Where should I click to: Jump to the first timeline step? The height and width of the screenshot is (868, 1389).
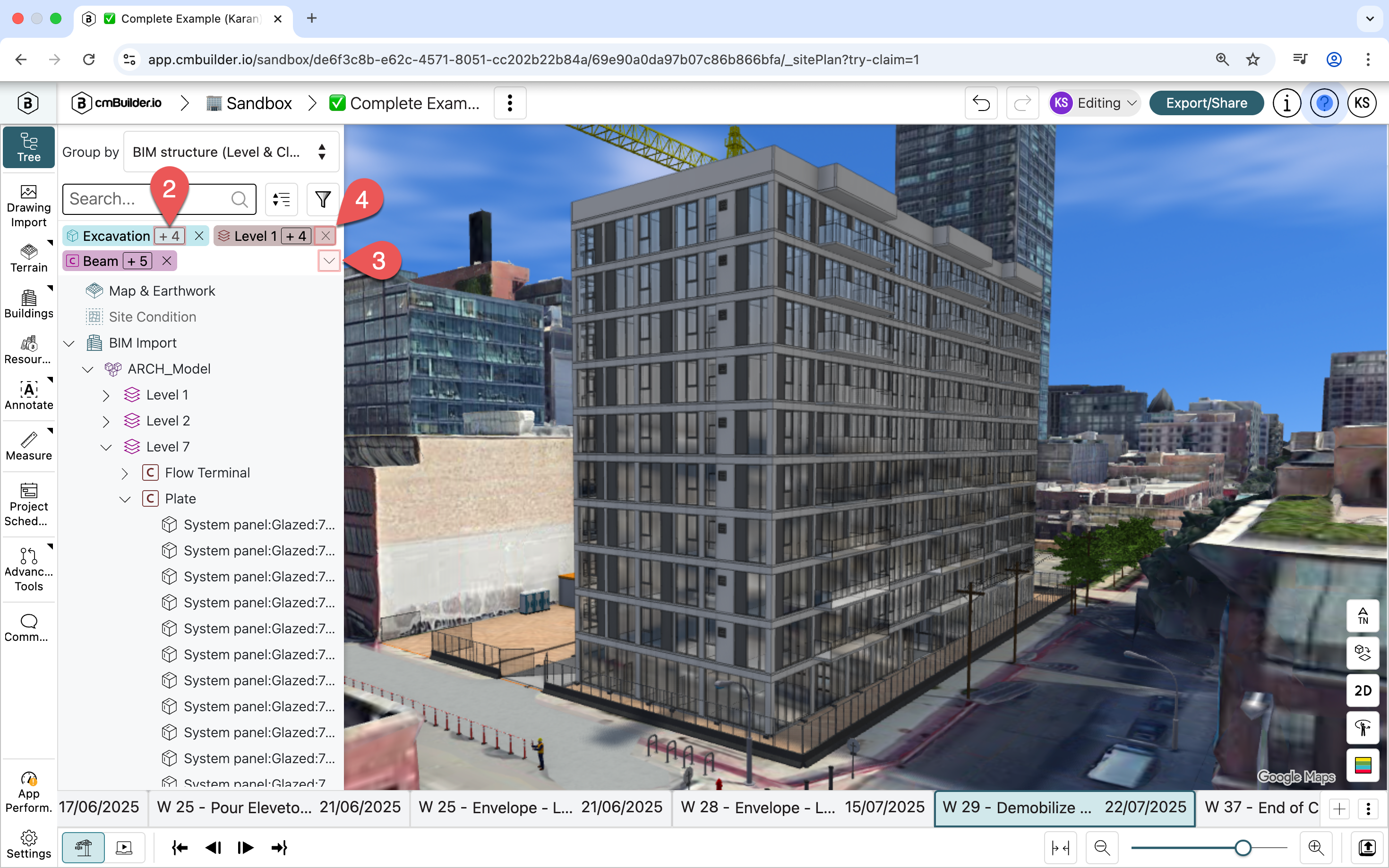[x=180, y=847]
